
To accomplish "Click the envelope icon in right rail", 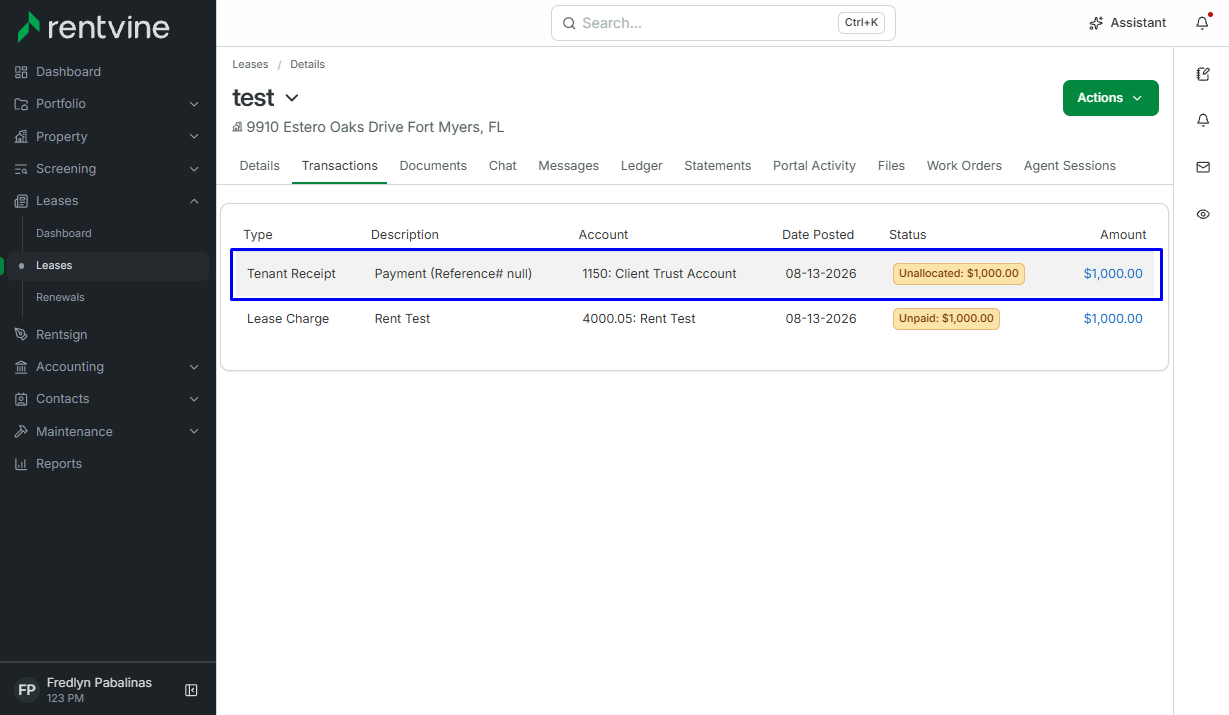I will tap(1203, 167).
